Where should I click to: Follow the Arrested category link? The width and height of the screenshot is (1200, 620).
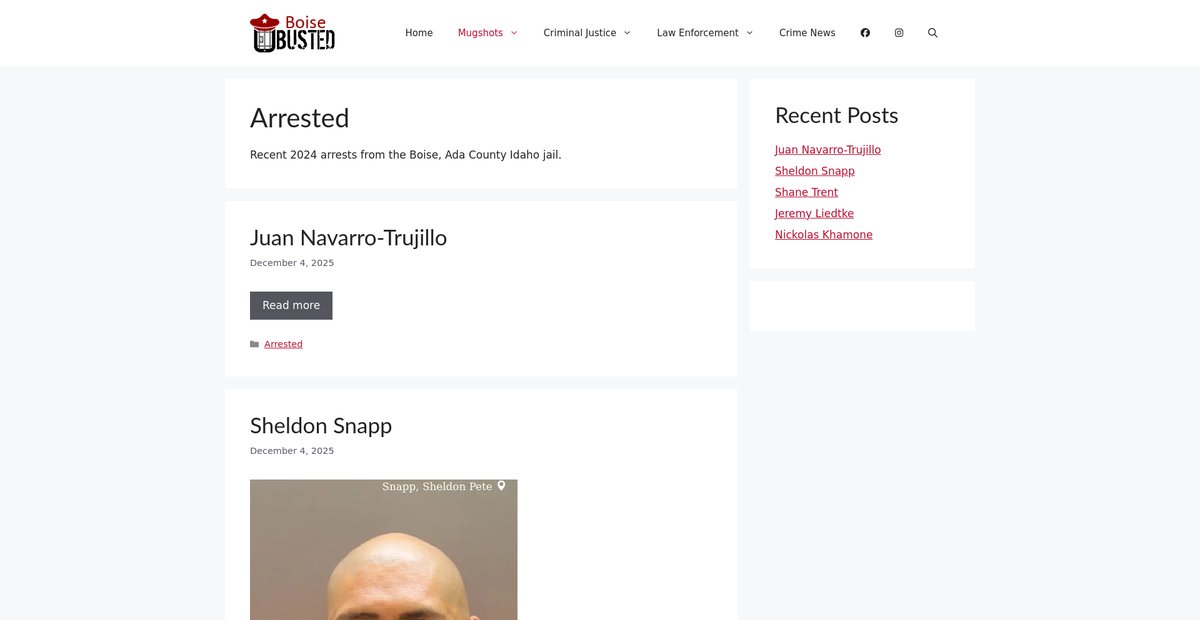point(283,344)
